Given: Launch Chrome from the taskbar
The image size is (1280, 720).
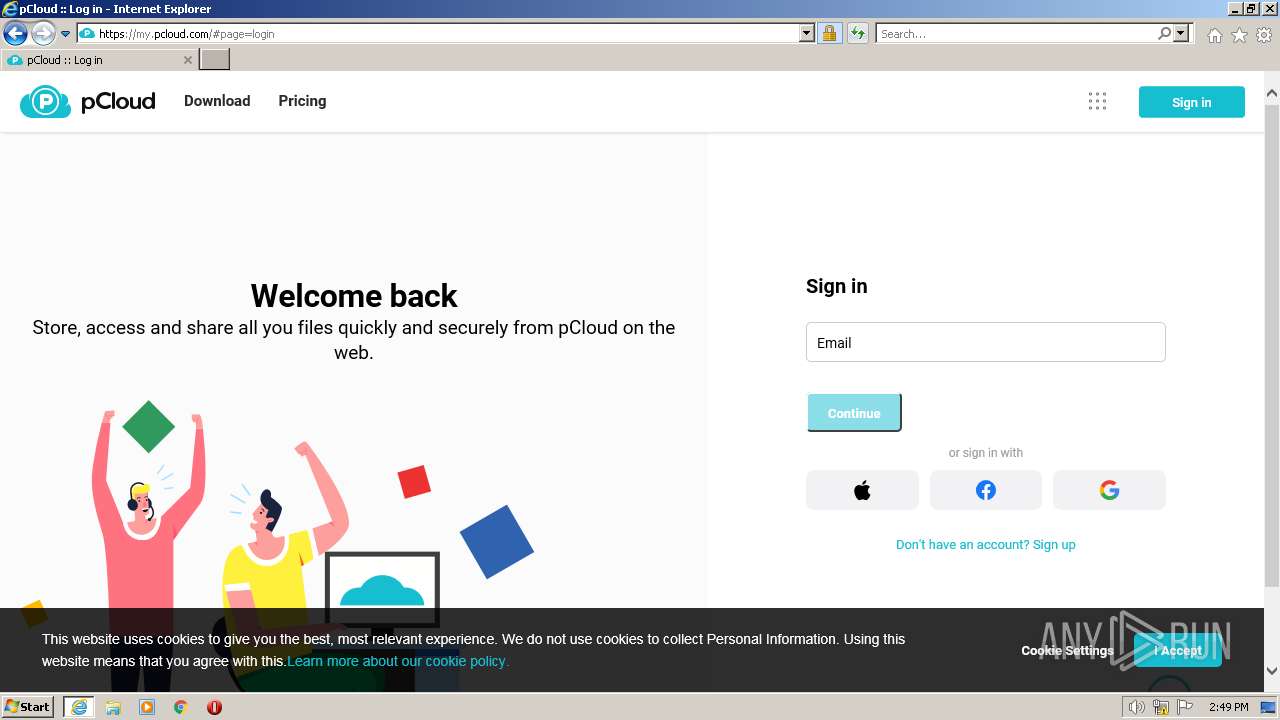Looking at the screenshot, I should 181,707.
